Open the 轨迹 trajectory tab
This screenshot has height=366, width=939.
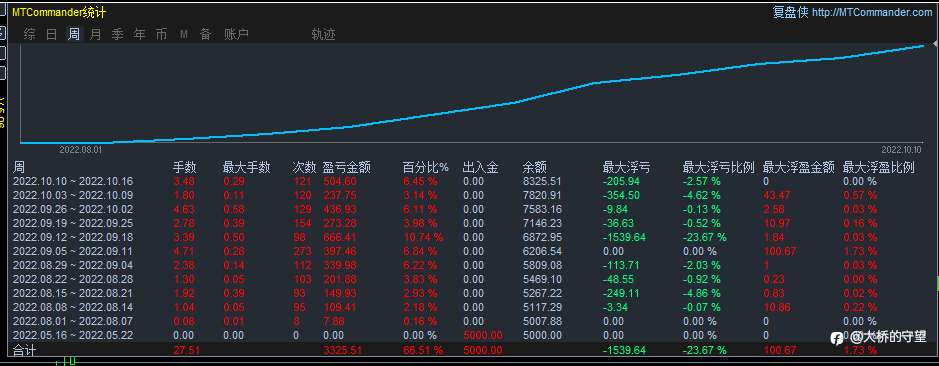(323, 34)
